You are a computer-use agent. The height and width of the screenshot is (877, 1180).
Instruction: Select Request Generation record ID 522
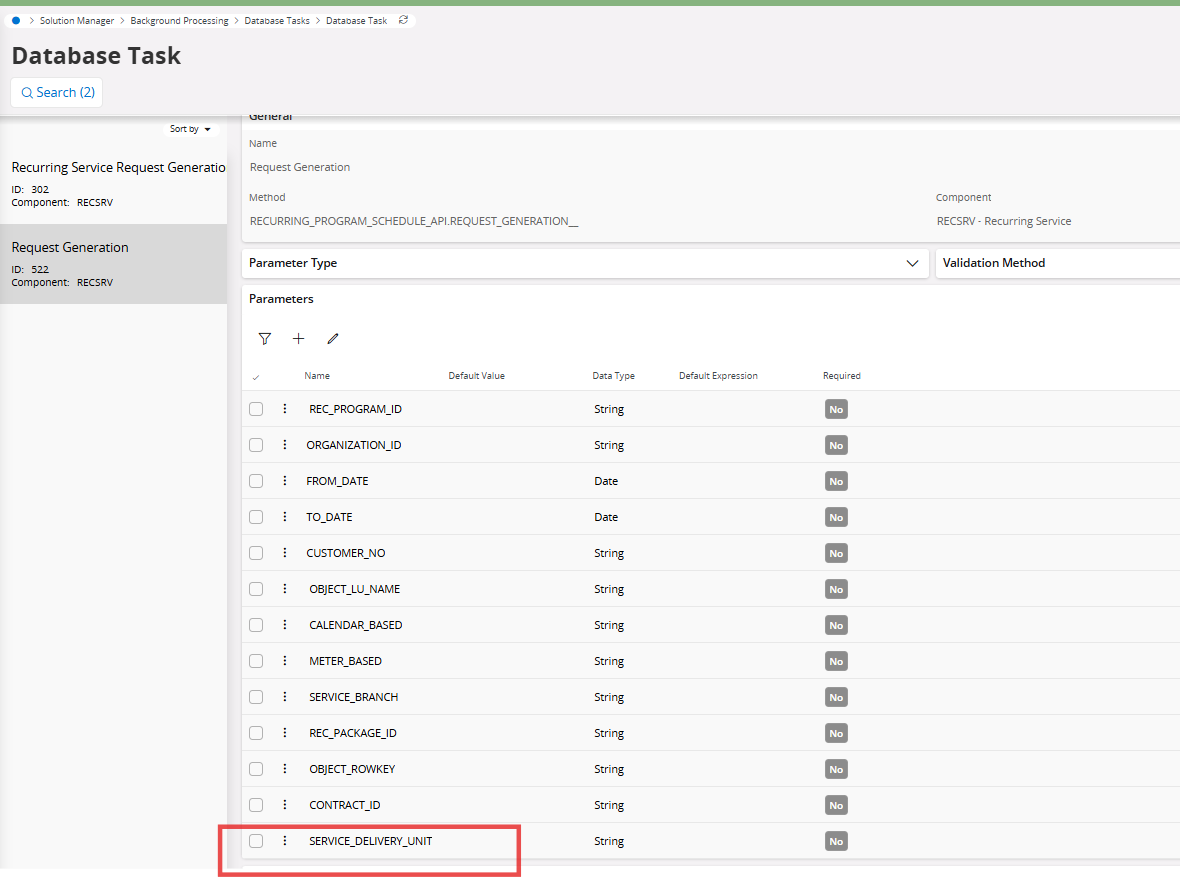click(114, 263)
